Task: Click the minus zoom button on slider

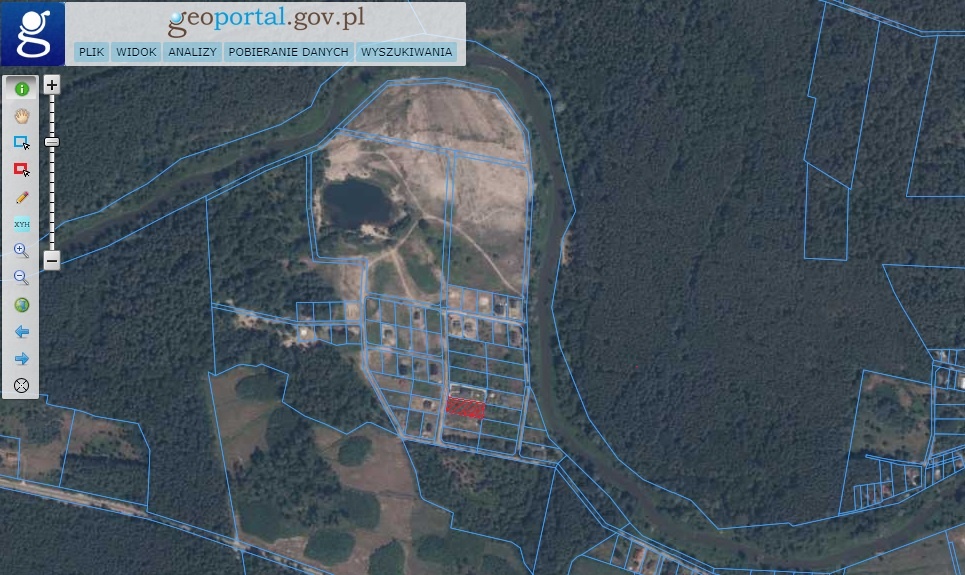Action: coord(52,260)
